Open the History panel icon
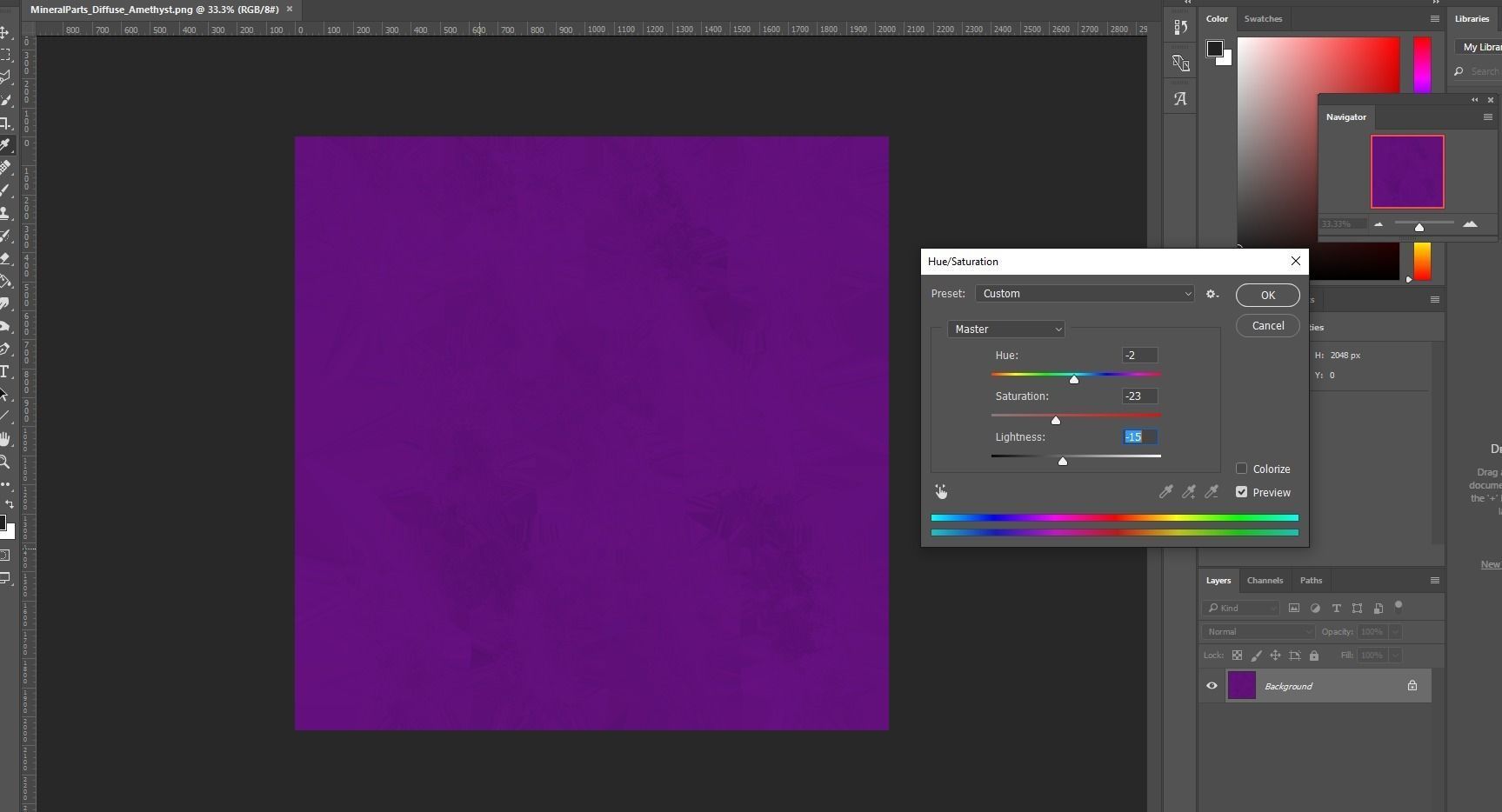1502x812 pixels. tap(1180, 27)
